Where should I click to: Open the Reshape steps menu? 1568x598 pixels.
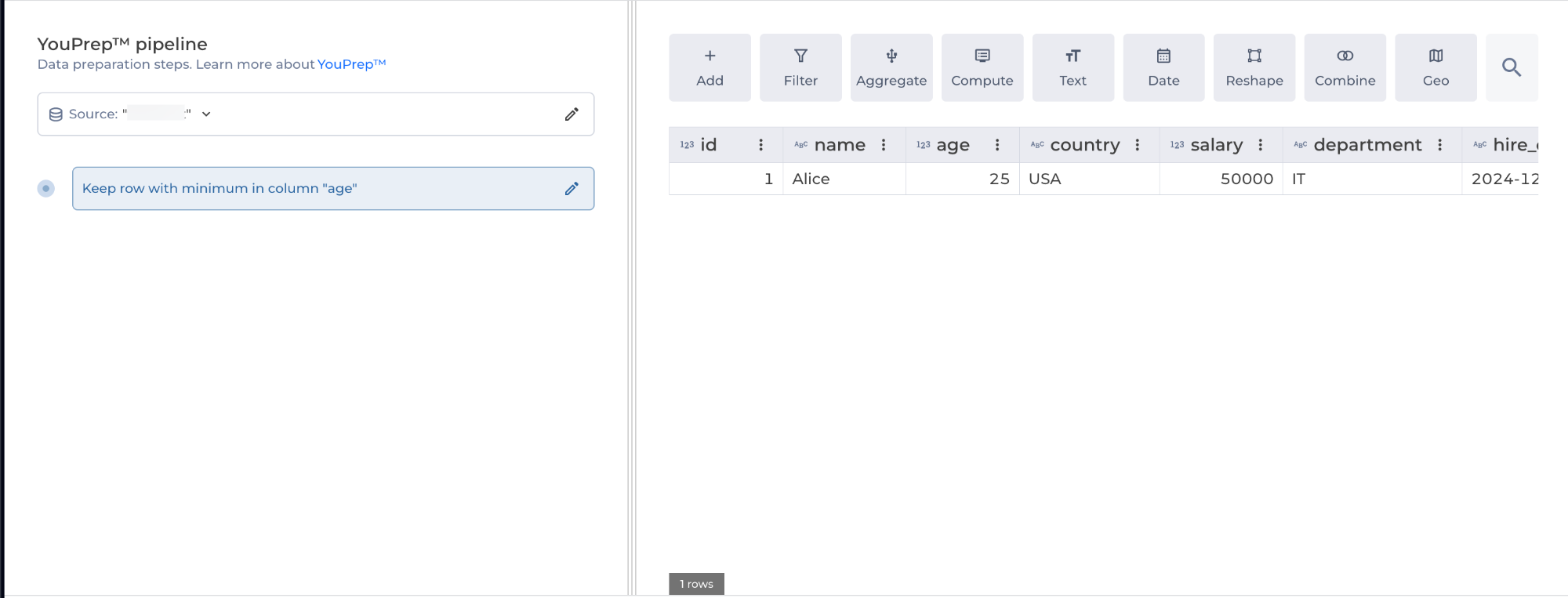coord(1254,67)
